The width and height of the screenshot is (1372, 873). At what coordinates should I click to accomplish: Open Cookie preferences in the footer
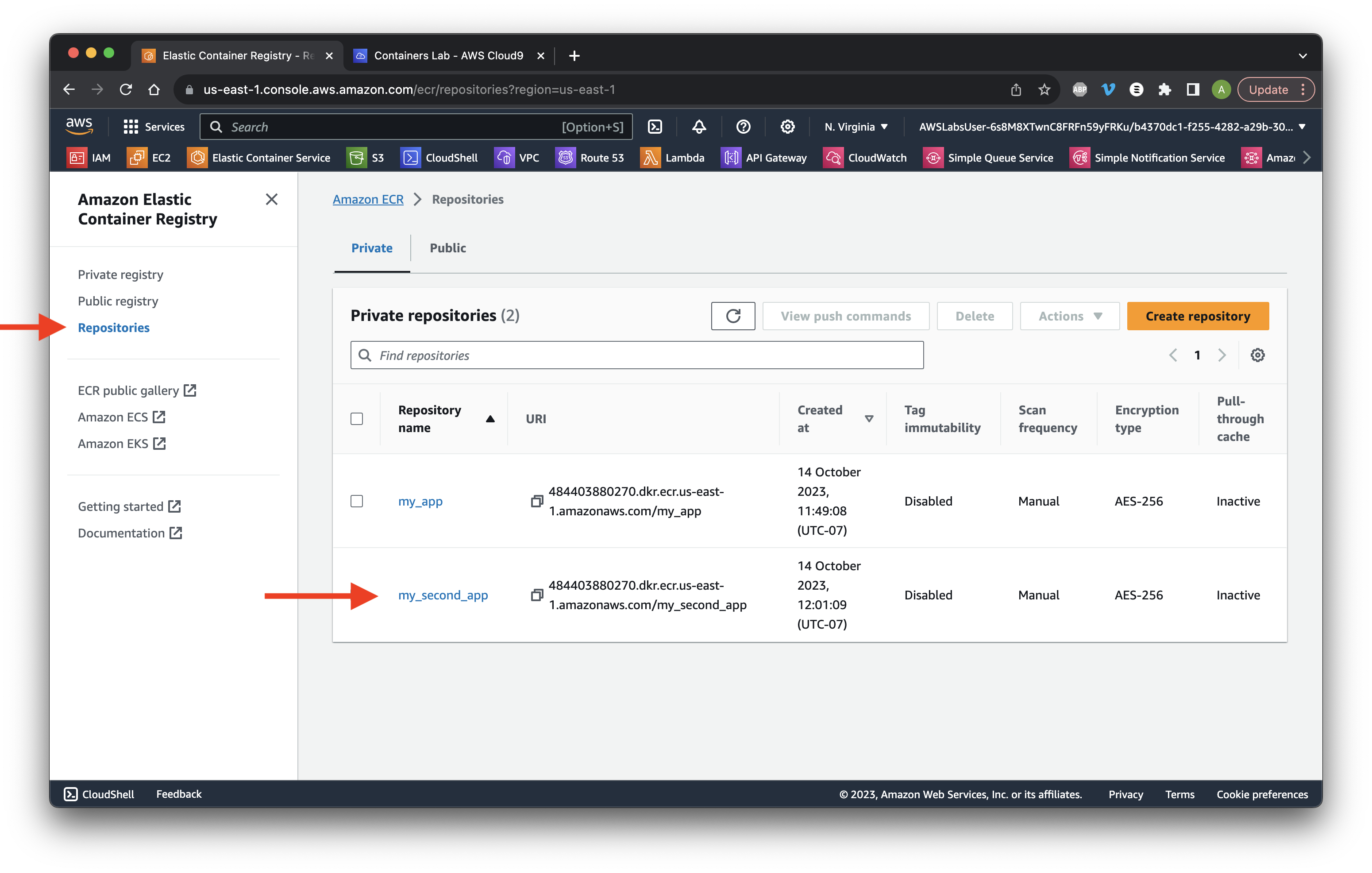click(1262, 794)
